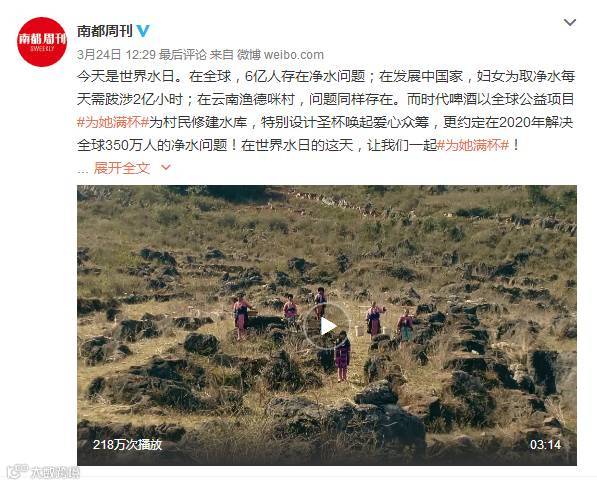This screenshot has width=597, height=485.
Task: Click the 218万次播放 view count
Action: coord(128,445)
